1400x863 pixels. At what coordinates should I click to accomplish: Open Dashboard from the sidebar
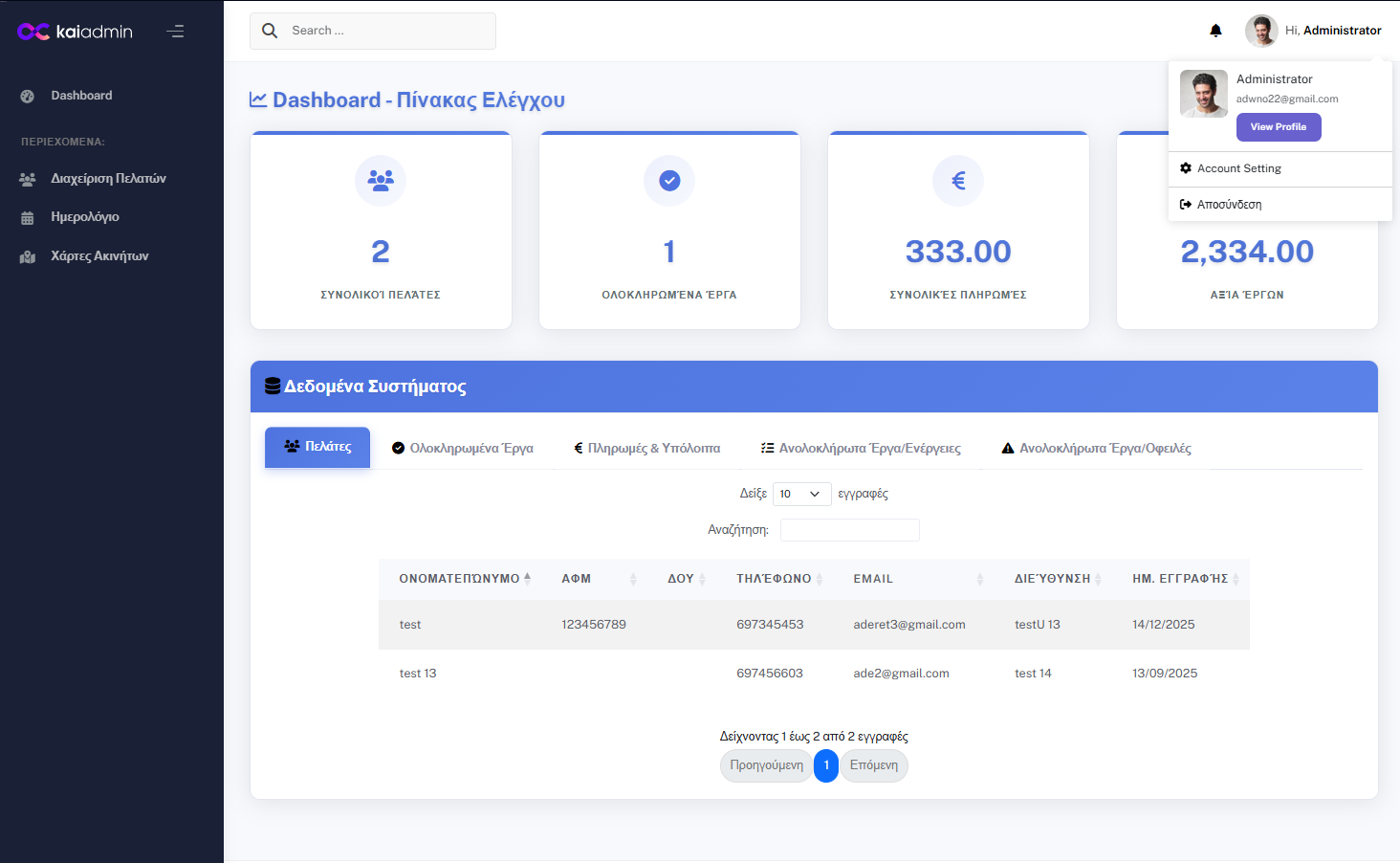point(81,96)
